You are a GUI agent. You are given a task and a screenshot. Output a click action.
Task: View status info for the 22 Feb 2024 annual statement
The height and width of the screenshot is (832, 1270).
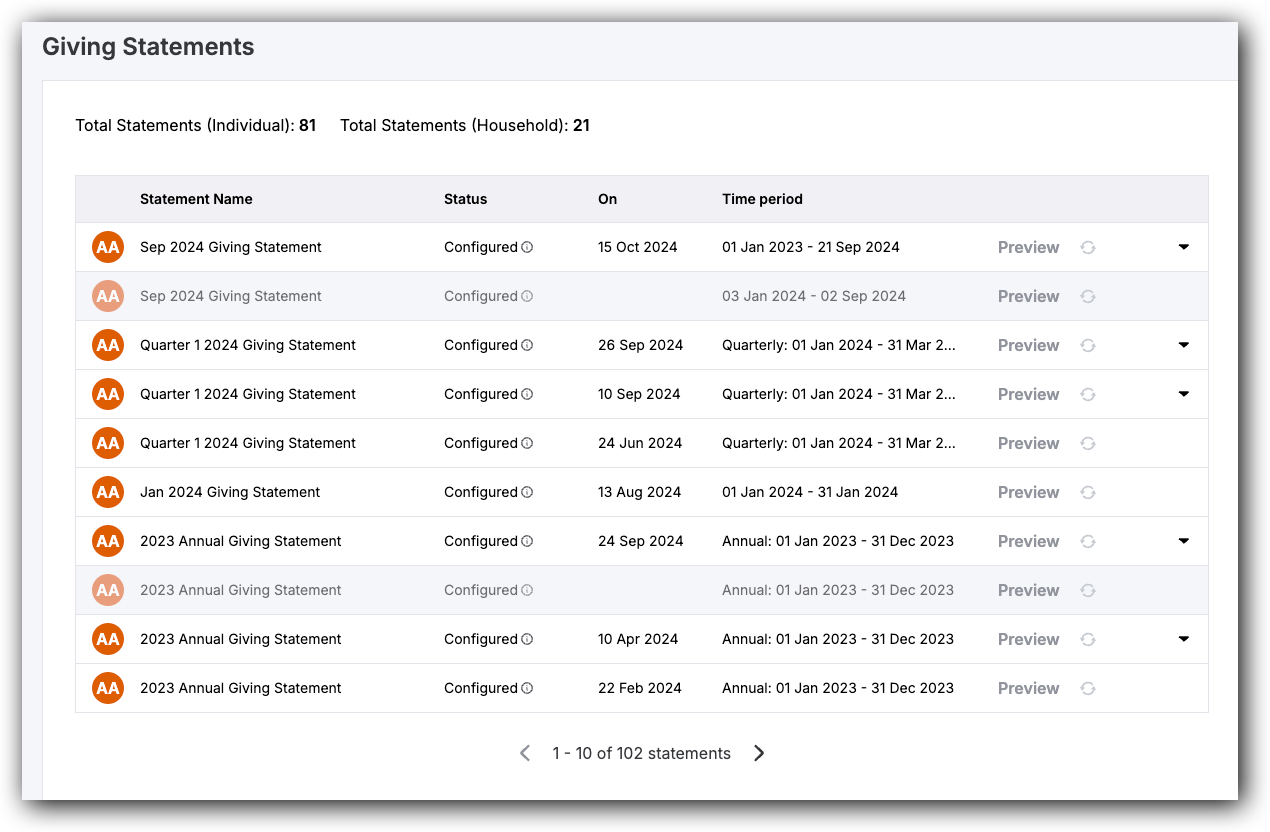[527, 688]
